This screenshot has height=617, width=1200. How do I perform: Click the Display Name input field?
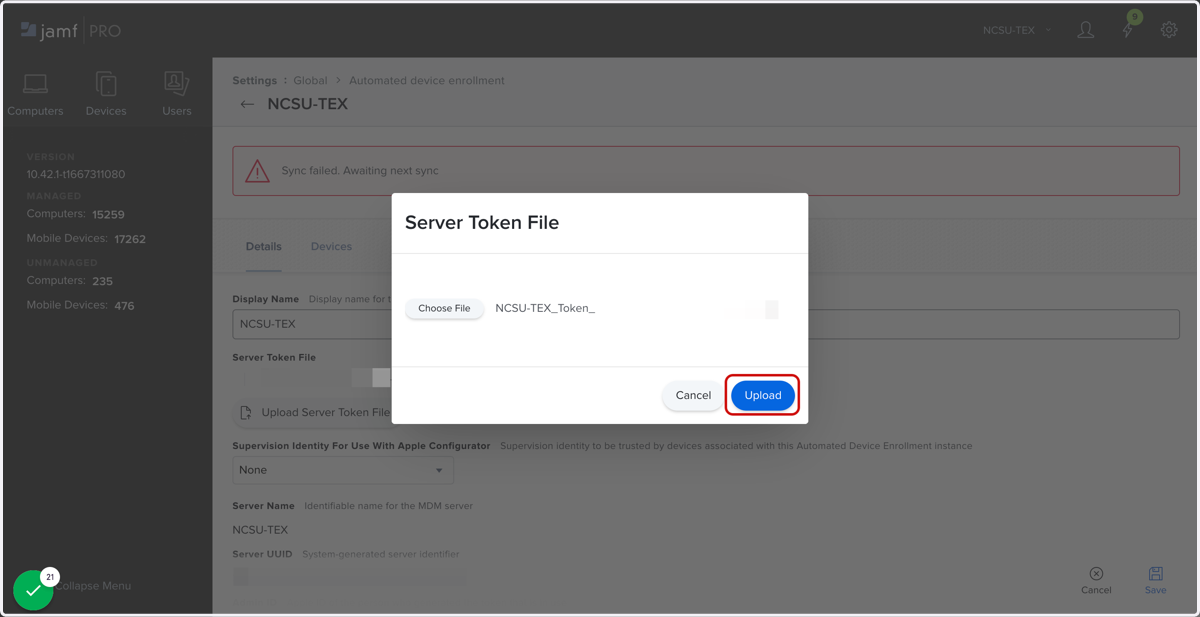tap(706, 324)
